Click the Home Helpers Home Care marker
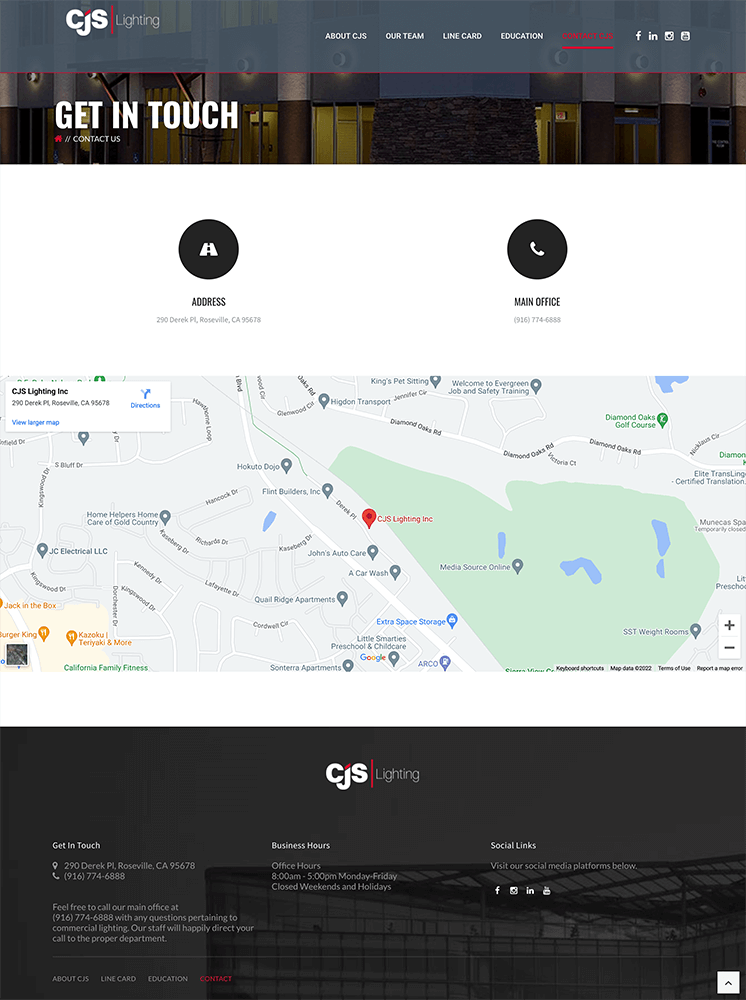 pyautogui.click(x=165, y=516)
